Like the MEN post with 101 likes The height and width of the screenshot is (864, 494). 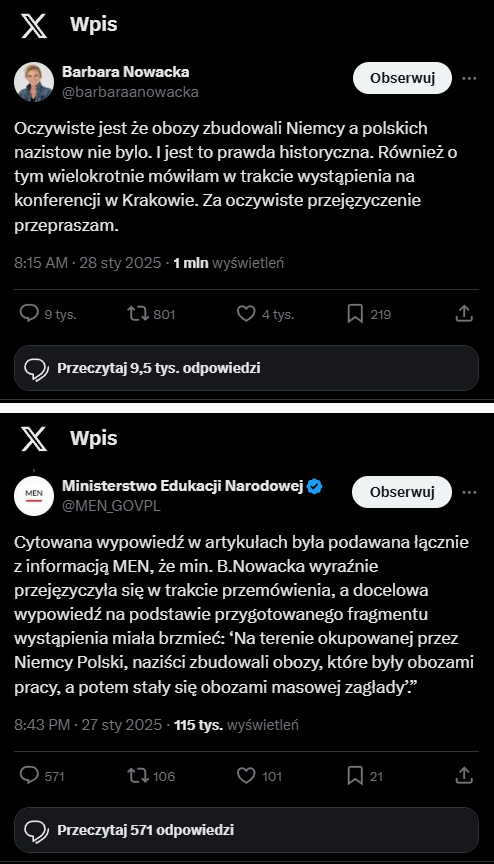click(x=246, y=776)
